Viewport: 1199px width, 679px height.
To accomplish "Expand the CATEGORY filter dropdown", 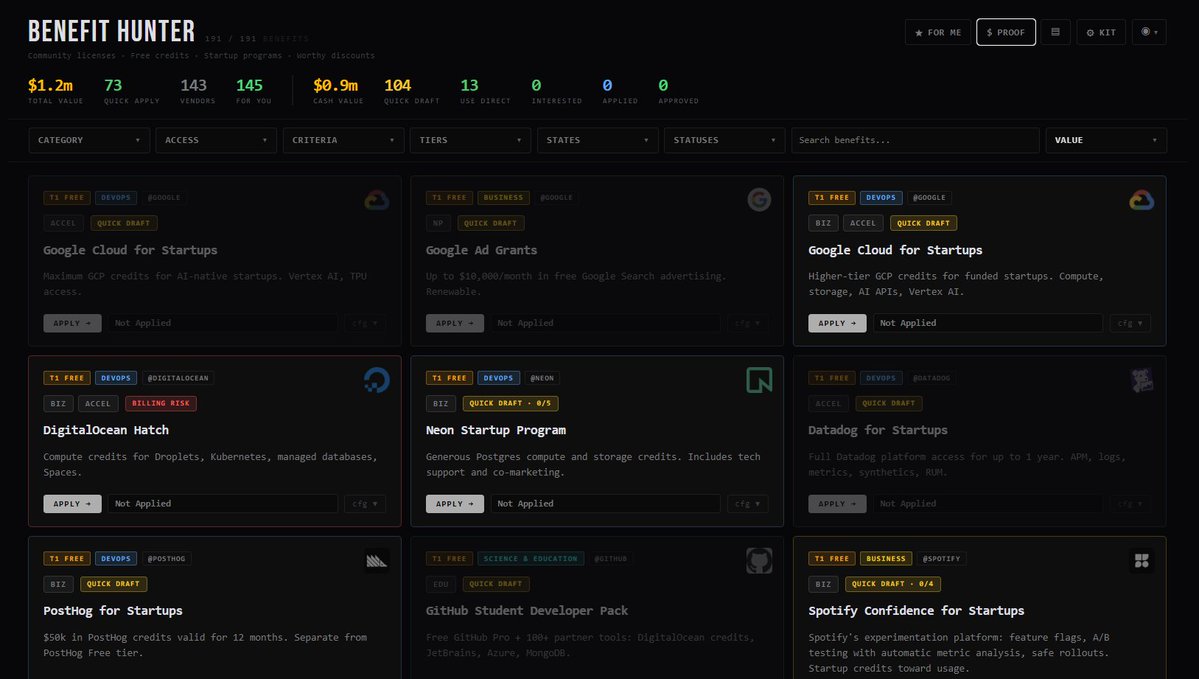I will tap(89, 140).
